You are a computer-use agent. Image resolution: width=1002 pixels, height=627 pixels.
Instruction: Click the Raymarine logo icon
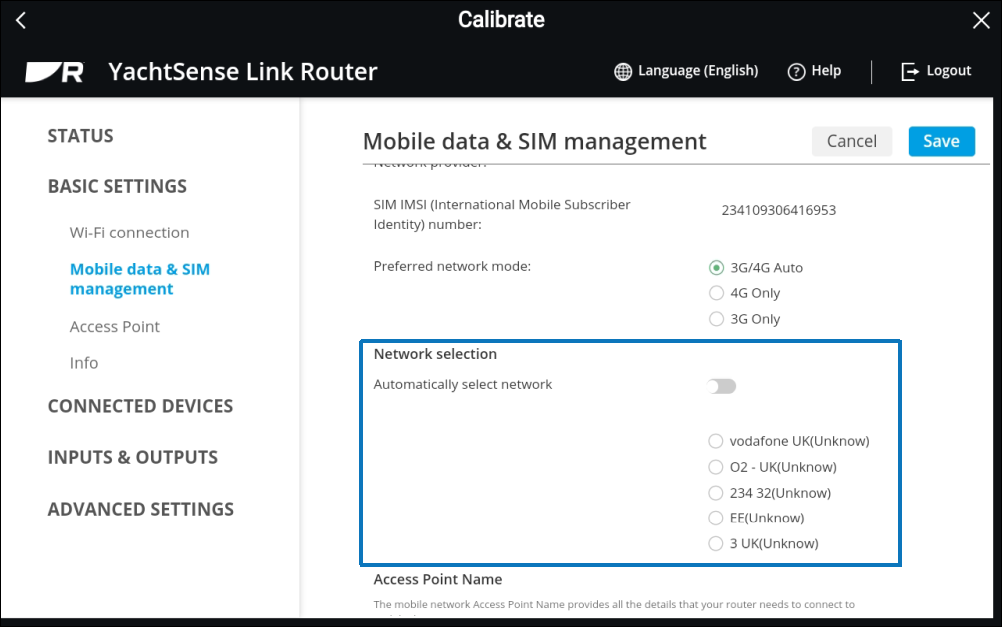click(55, 72)
